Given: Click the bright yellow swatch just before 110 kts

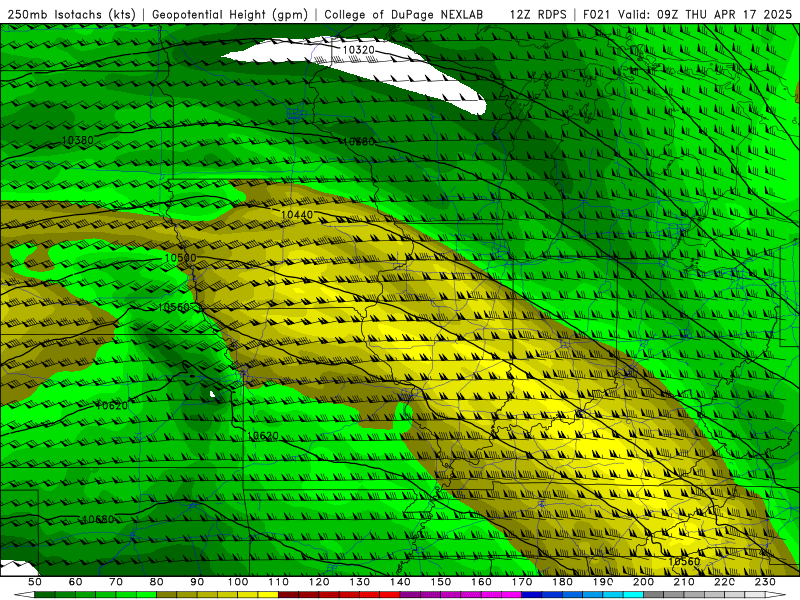Looking at the screenshot, I should point(268,595).
